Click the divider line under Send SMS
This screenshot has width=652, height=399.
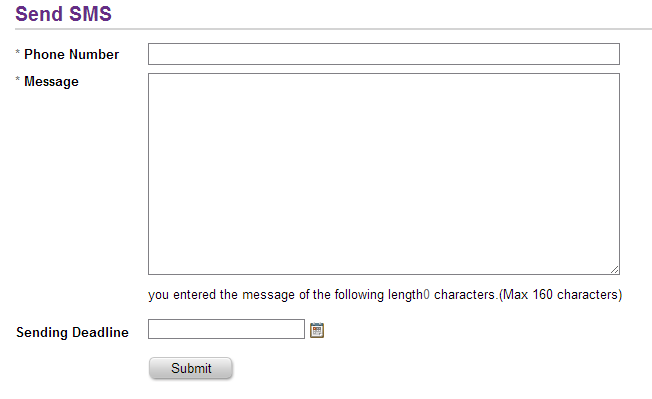coord(333,29)
